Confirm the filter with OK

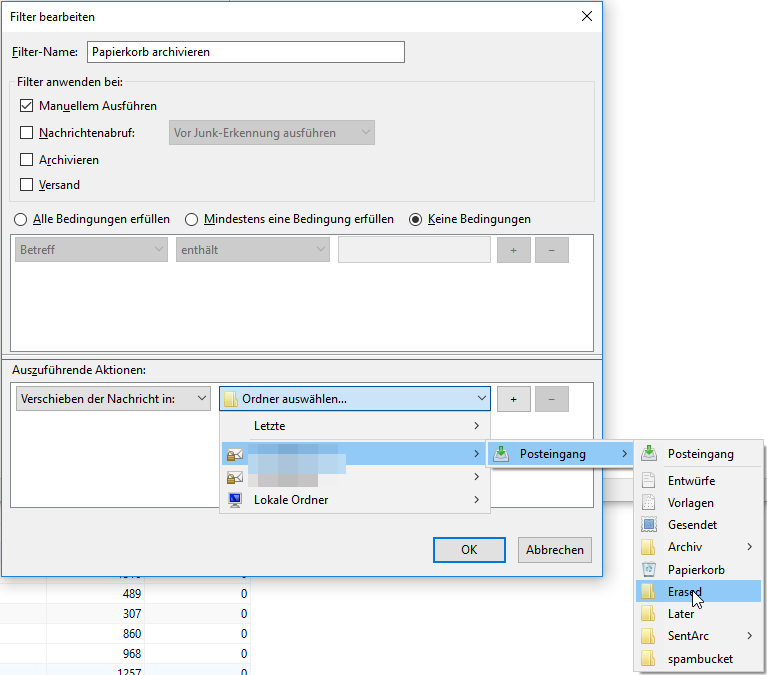(x=469, y=550)
